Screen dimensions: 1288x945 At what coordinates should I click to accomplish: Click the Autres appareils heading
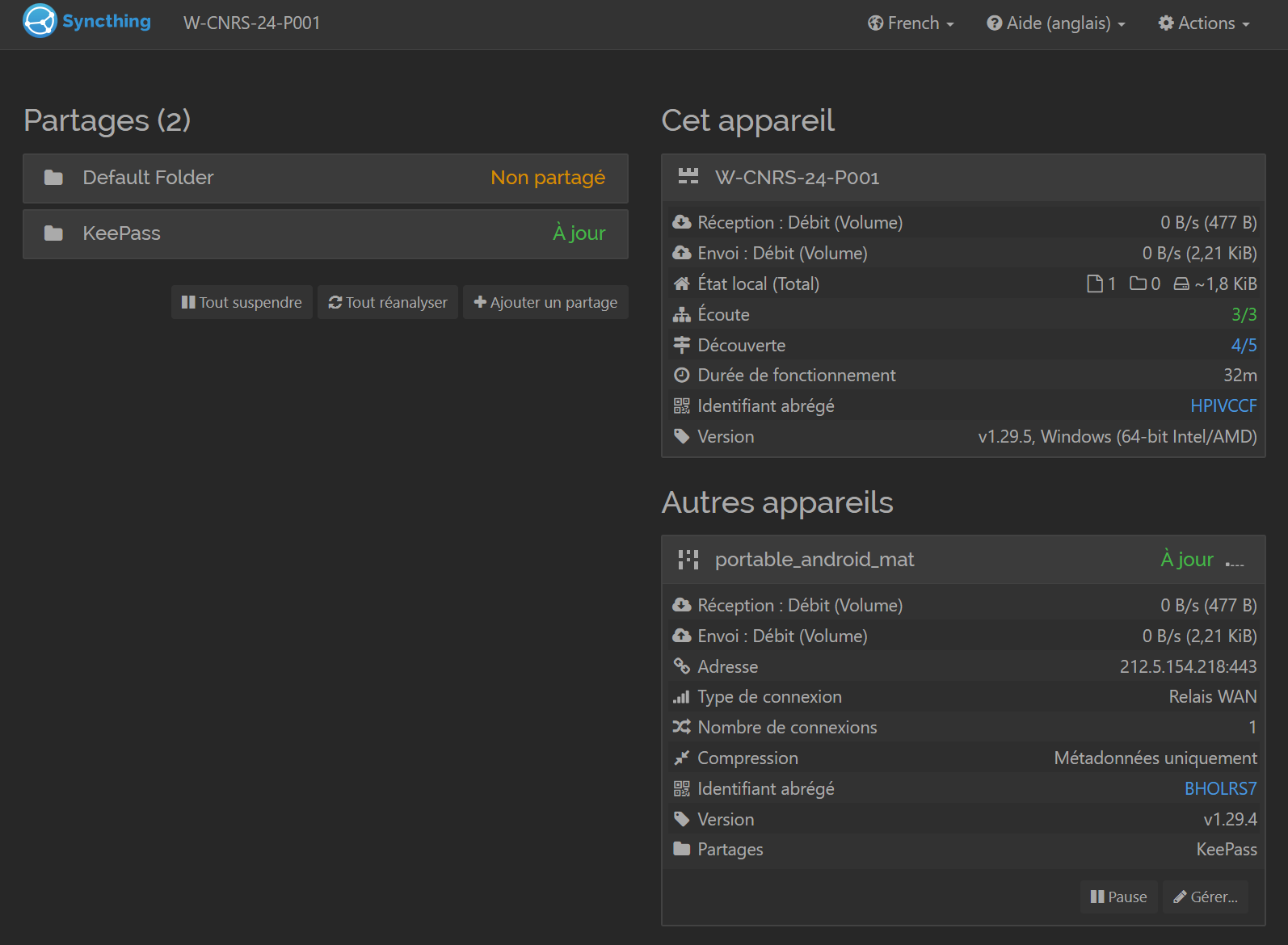[777, 502]
